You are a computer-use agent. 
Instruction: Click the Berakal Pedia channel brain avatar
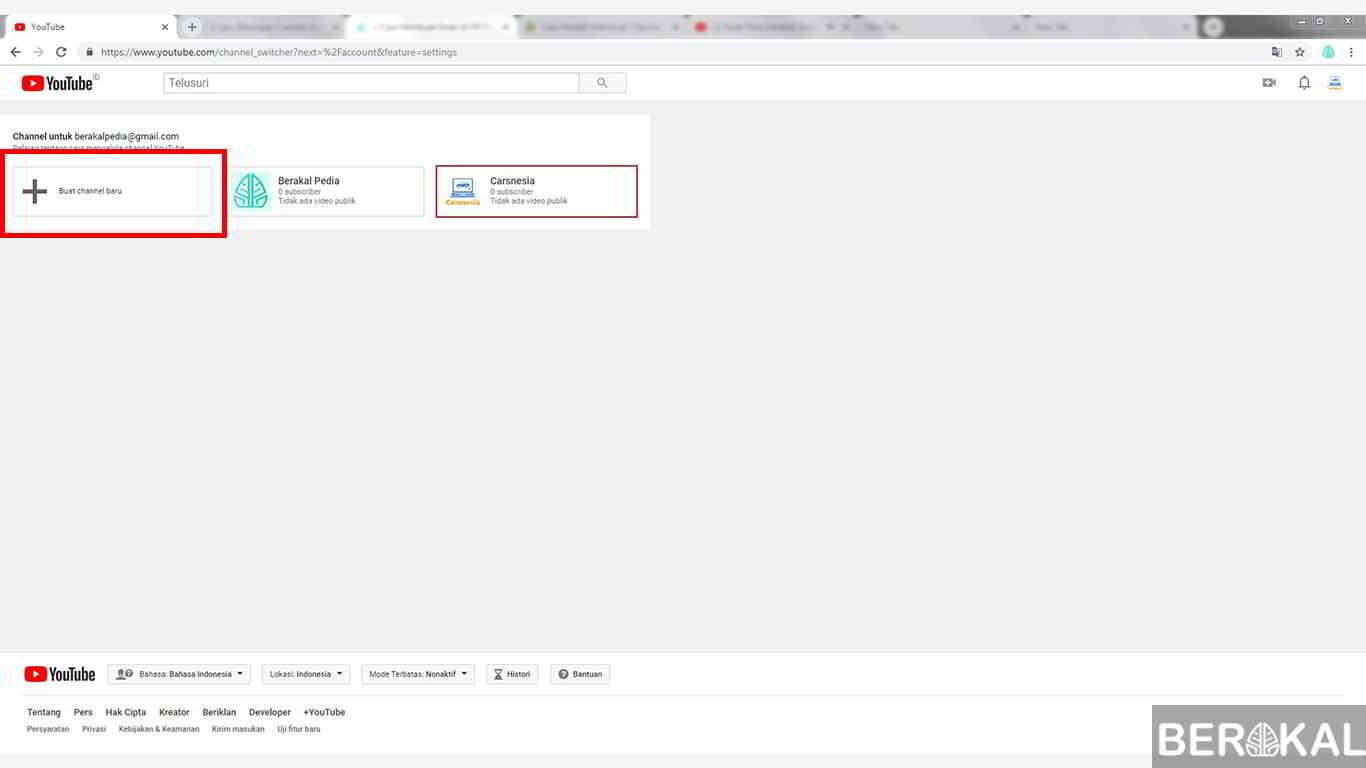coord(251,190)
